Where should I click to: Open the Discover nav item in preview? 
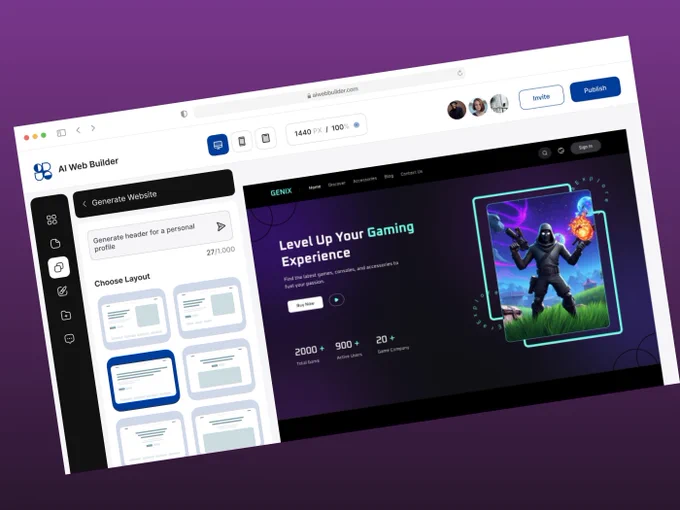point(337,183)
